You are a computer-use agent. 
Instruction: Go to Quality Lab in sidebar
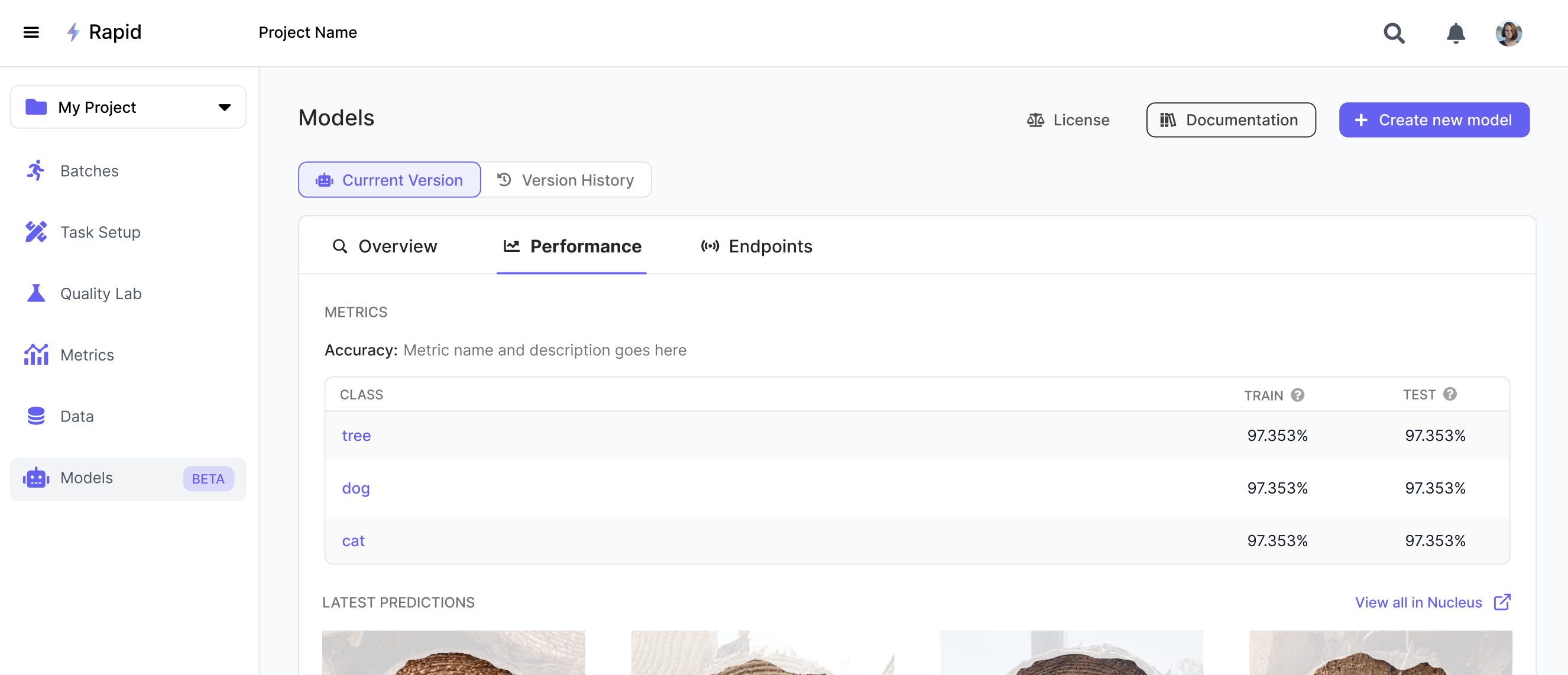[x=101, y=293]
